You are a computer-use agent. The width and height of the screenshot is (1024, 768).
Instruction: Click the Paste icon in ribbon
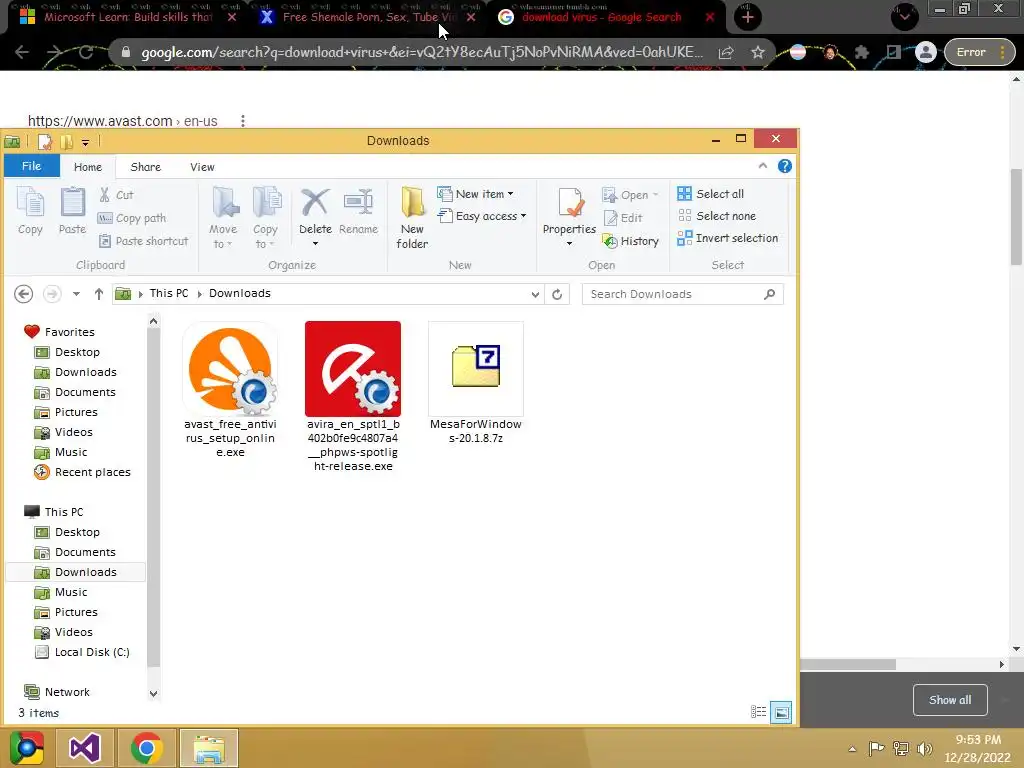click(72, 211)
